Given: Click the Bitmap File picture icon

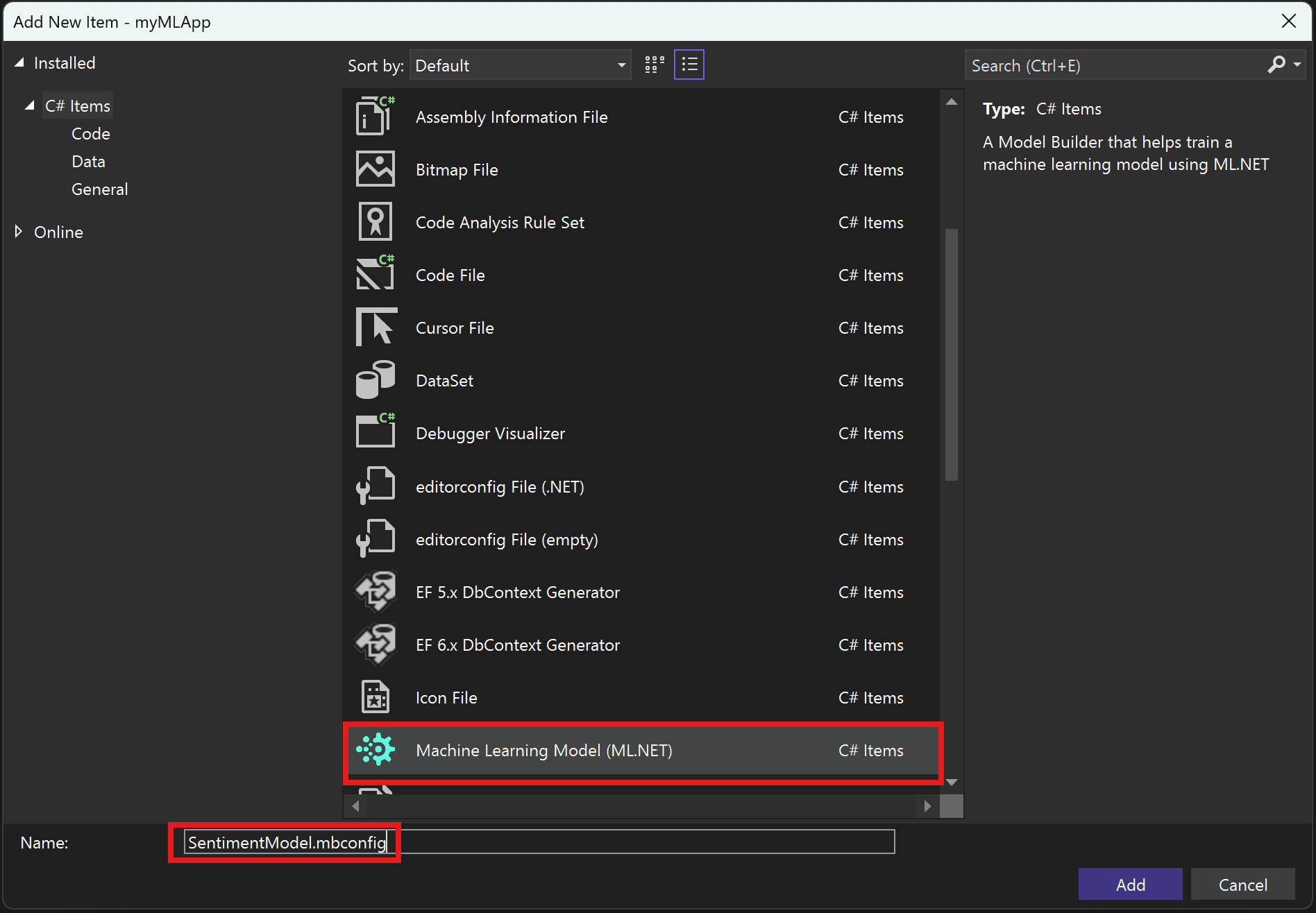Looking at the screenshot, I should (375, 169).
